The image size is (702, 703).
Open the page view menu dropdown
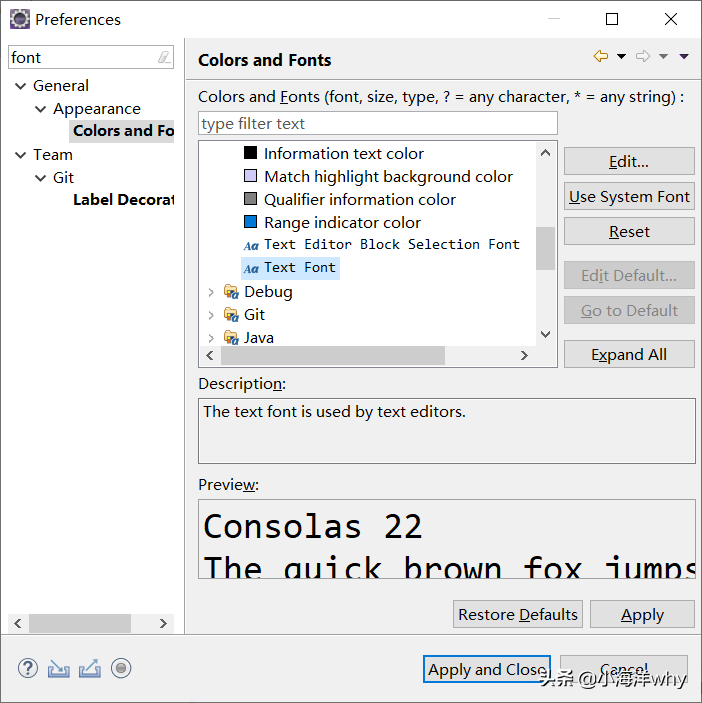[684, 56]
